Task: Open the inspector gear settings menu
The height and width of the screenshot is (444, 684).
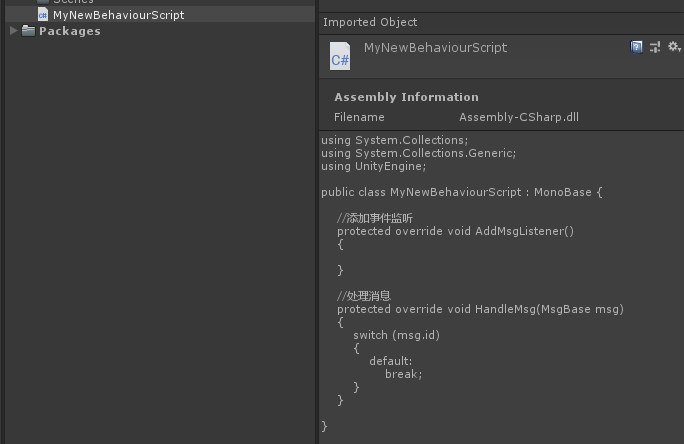Action: tap(674, 47)
